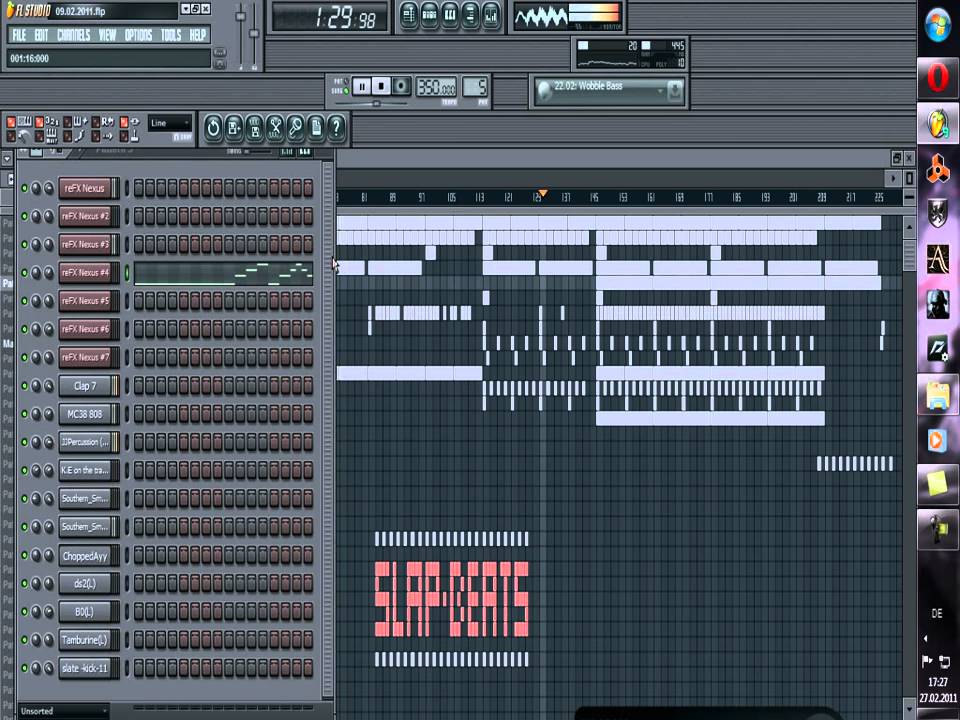Open the EDIT menu
The image size is (960, 720).
[41, 35]
